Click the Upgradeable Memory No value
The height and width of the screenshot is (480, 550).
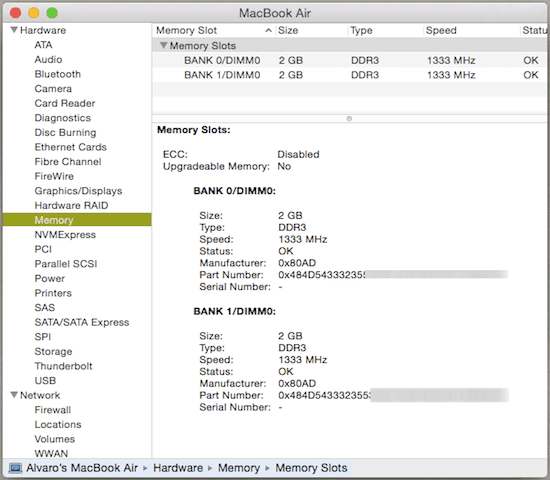[284, 166]
